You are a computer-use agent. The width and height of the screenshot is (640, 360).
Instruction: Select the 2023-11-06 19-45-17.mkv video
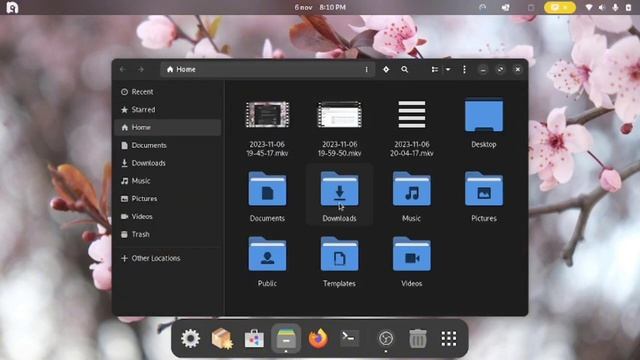pyautogui.click(x=267, y=128)
